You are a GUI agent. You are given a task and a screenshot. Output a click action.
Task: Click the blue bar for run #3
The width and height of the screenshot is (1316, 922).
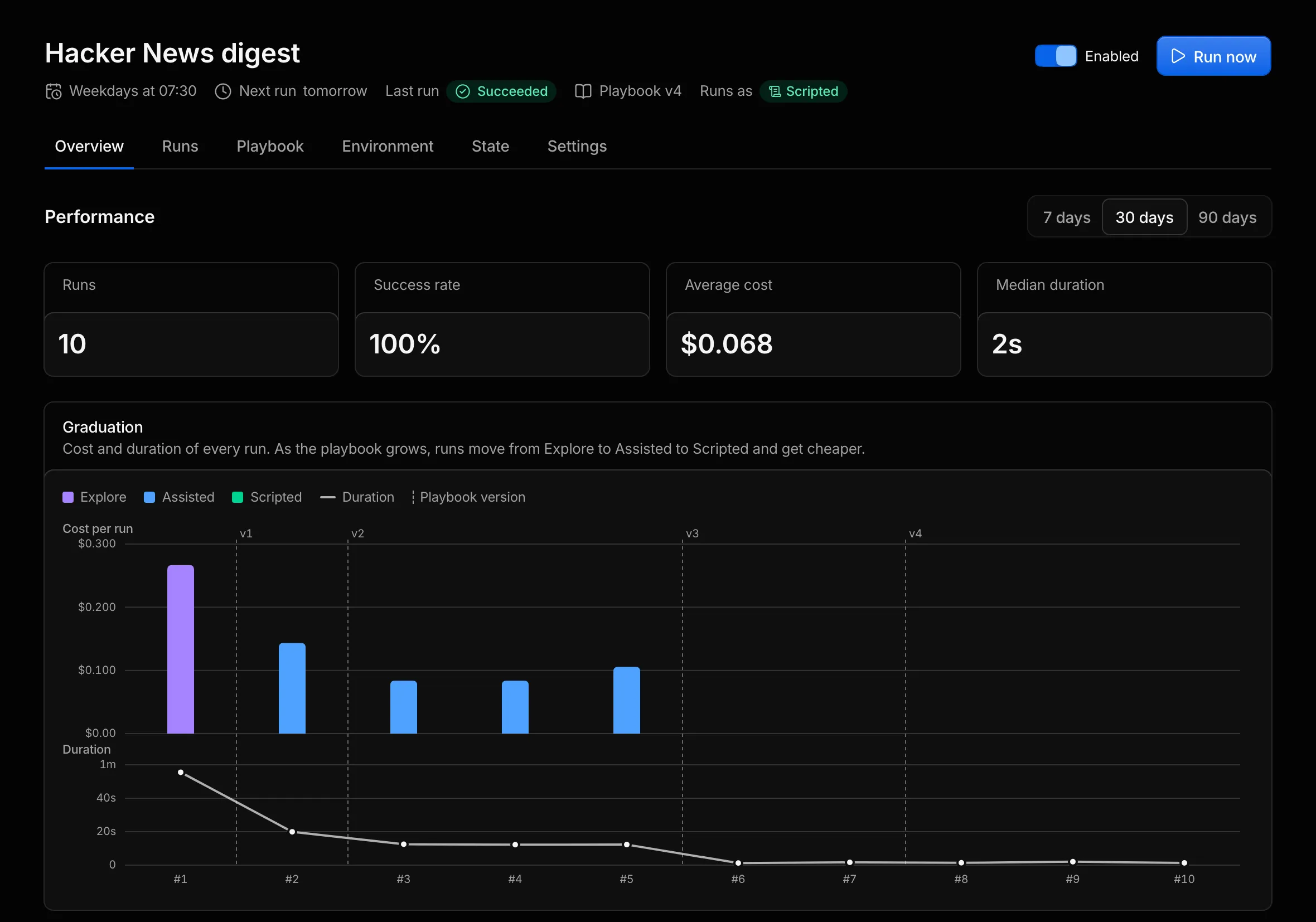point(404,707)
